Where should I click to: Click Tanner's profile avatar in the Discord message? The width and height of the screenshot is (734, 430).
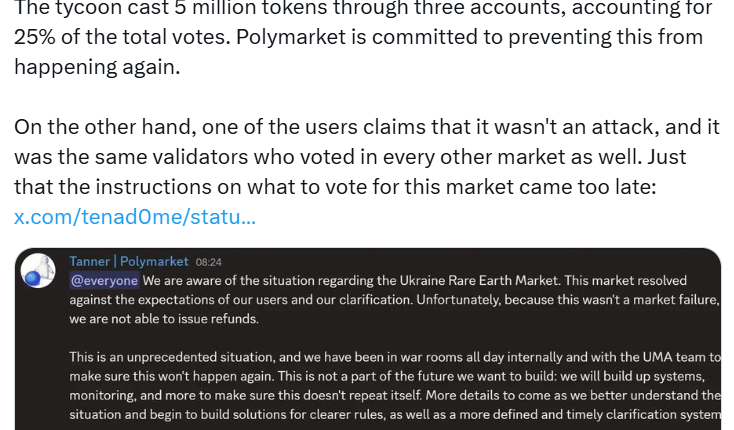pyautogui.click(x=38, y=271)
